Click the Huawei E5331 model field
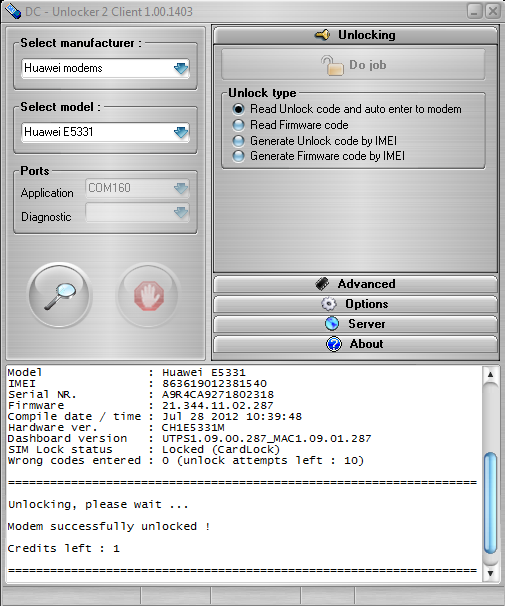This screenshot has width=505, height=606. (105, 132)
